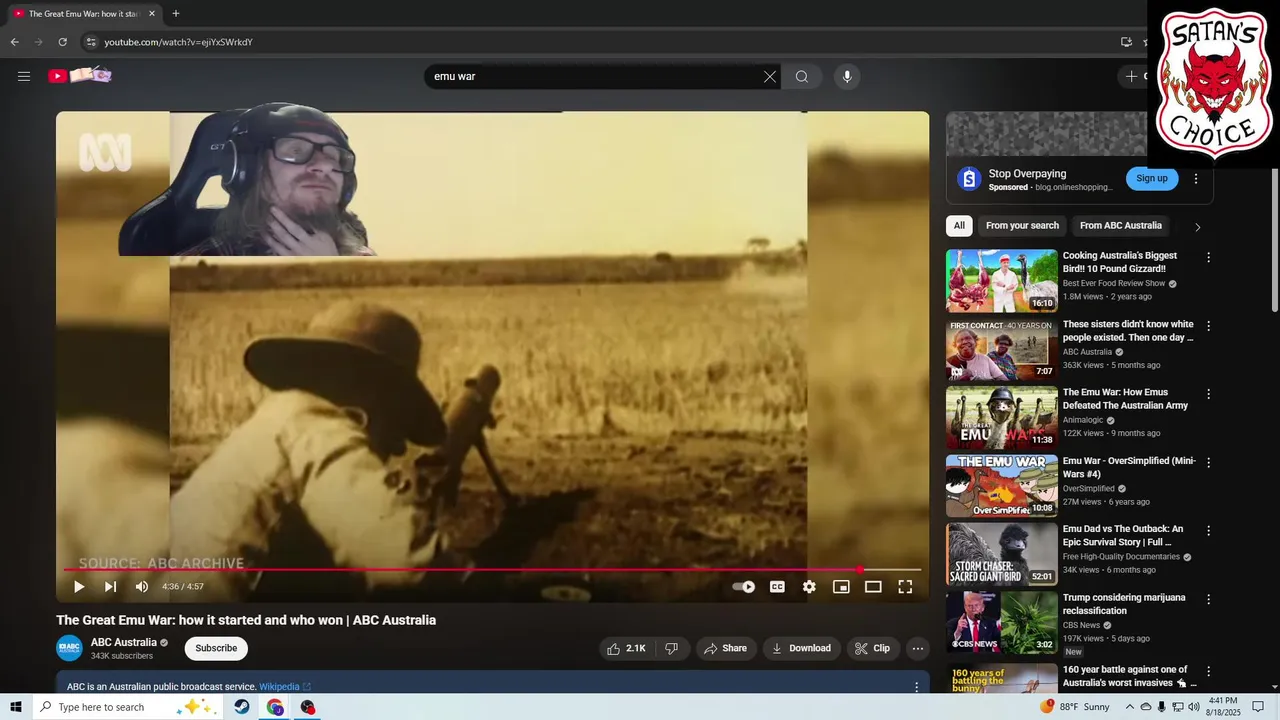Image resolution: width=1280 pixels, height=720 pixels.
Task: Create a Clip of the video
Action: [872, 648]
